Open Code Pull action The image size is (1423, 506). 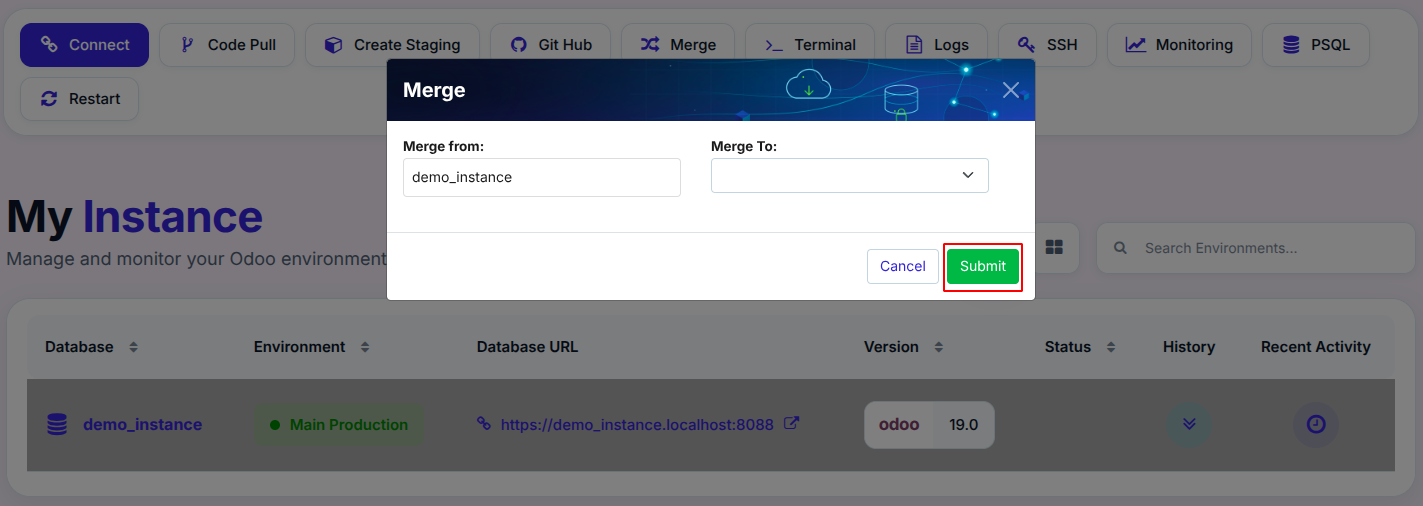coord(228,45)
